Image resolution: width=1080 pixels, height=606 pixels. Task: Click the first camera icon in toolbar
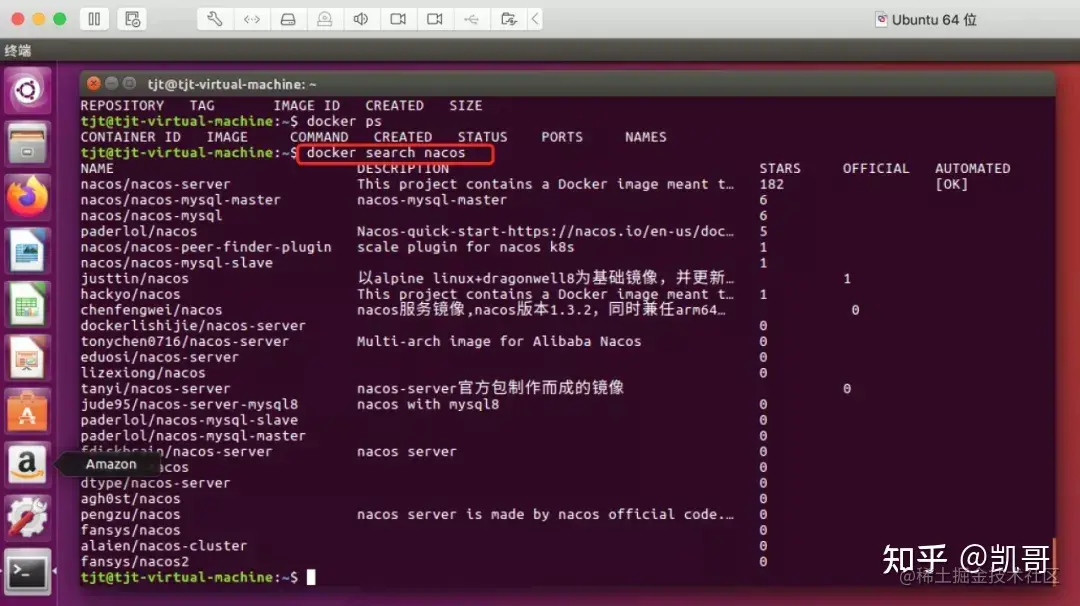click(398, 19)
